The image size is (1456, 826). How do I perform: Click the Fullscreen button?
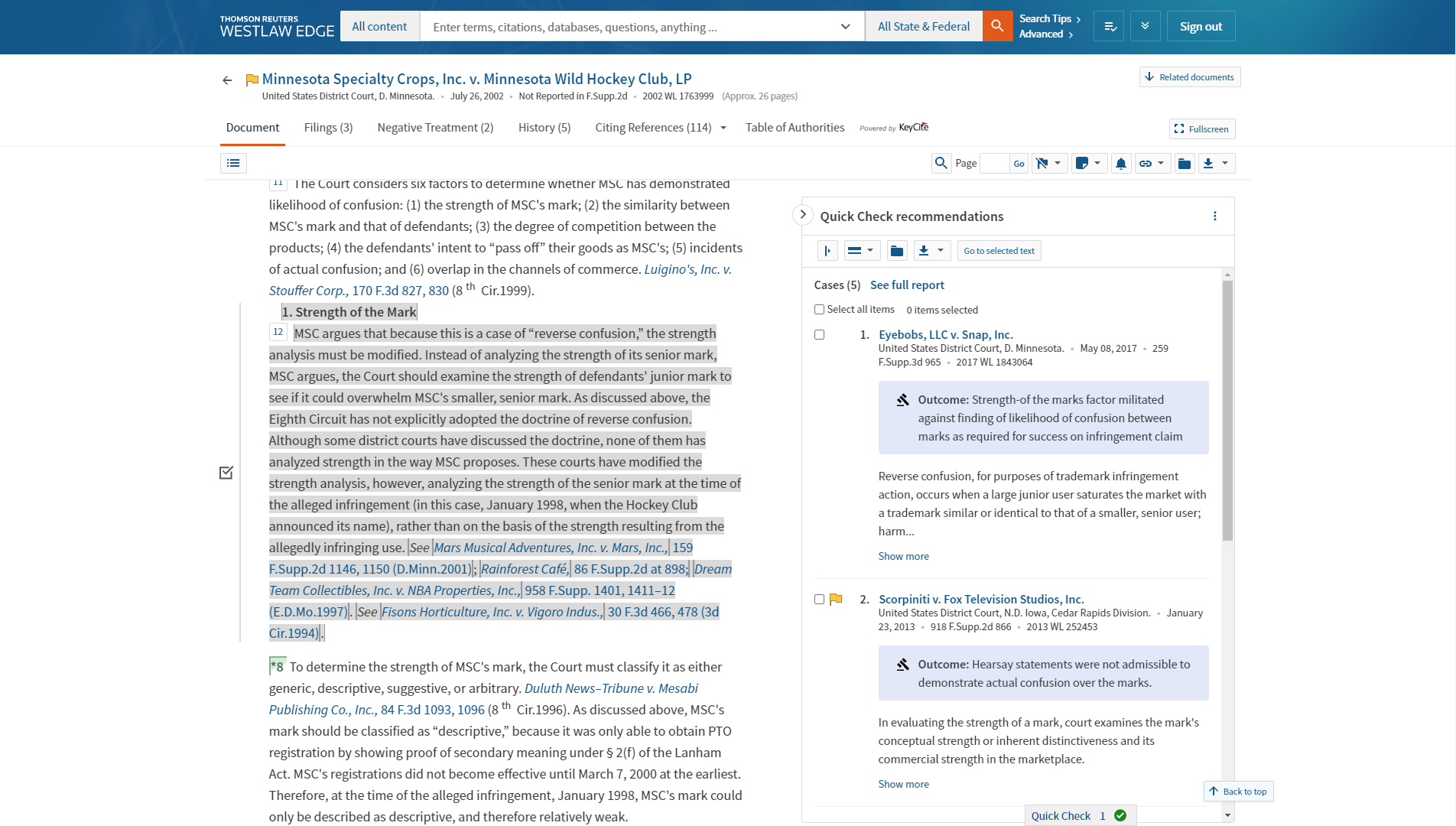[1201, 128]
